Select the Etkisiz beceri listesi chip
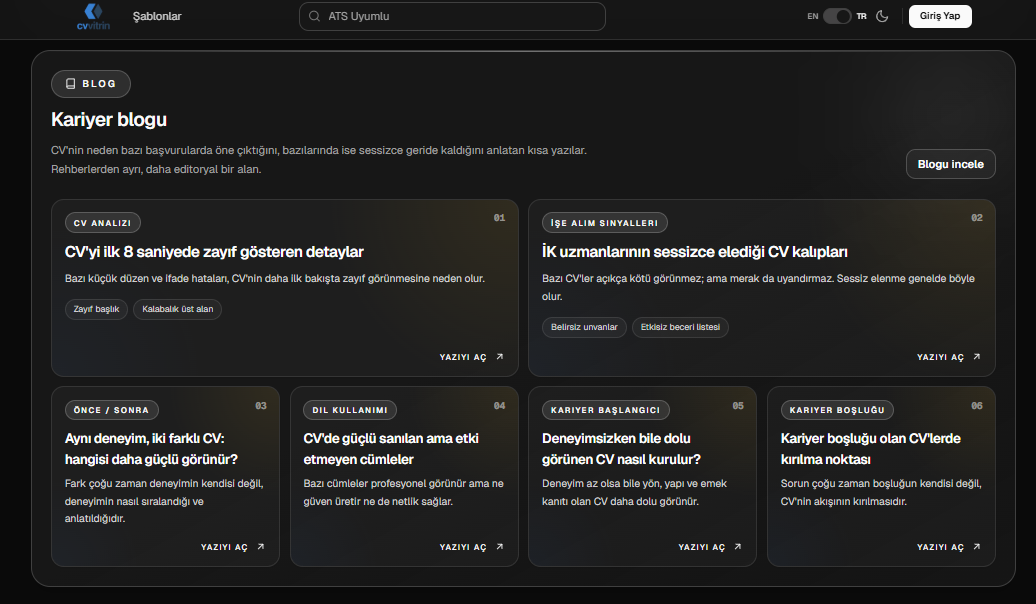 (x=680, y=327)
